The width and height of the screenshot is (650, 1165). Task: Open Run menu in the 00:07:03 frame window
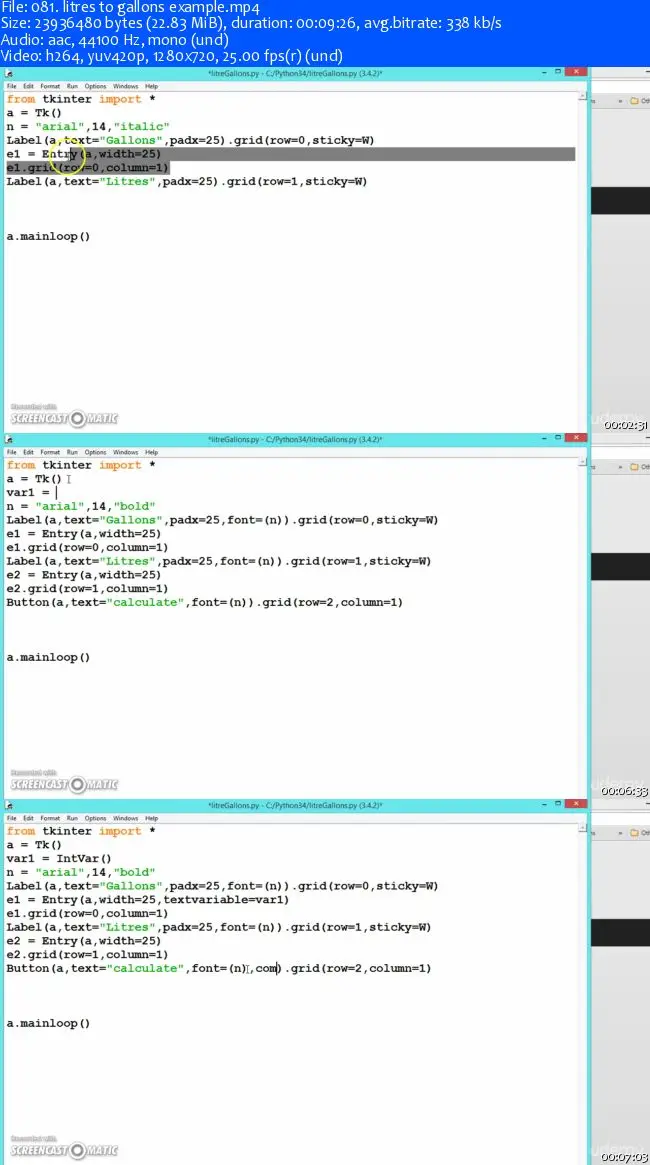72,818
